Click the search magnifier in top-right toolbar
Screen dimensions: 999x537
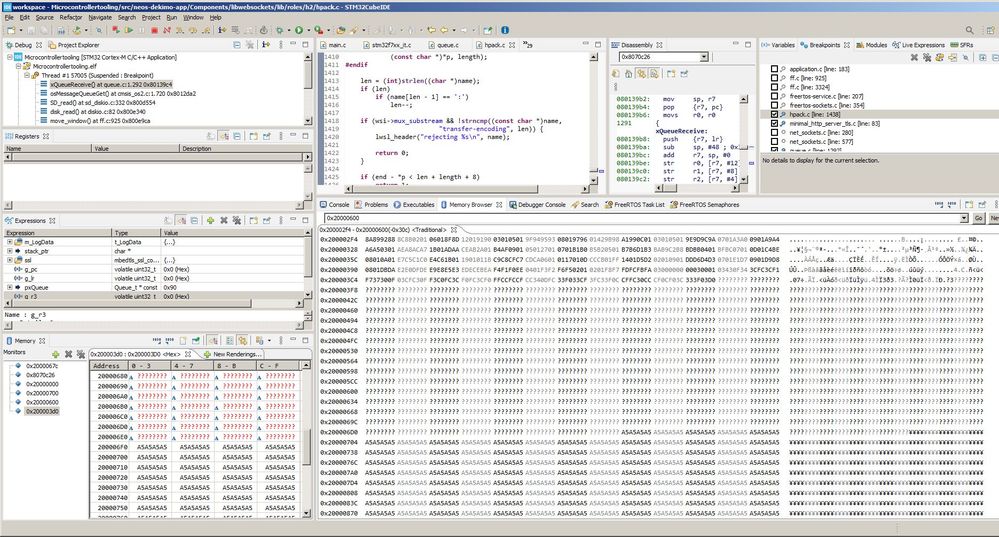coord(970,30)
